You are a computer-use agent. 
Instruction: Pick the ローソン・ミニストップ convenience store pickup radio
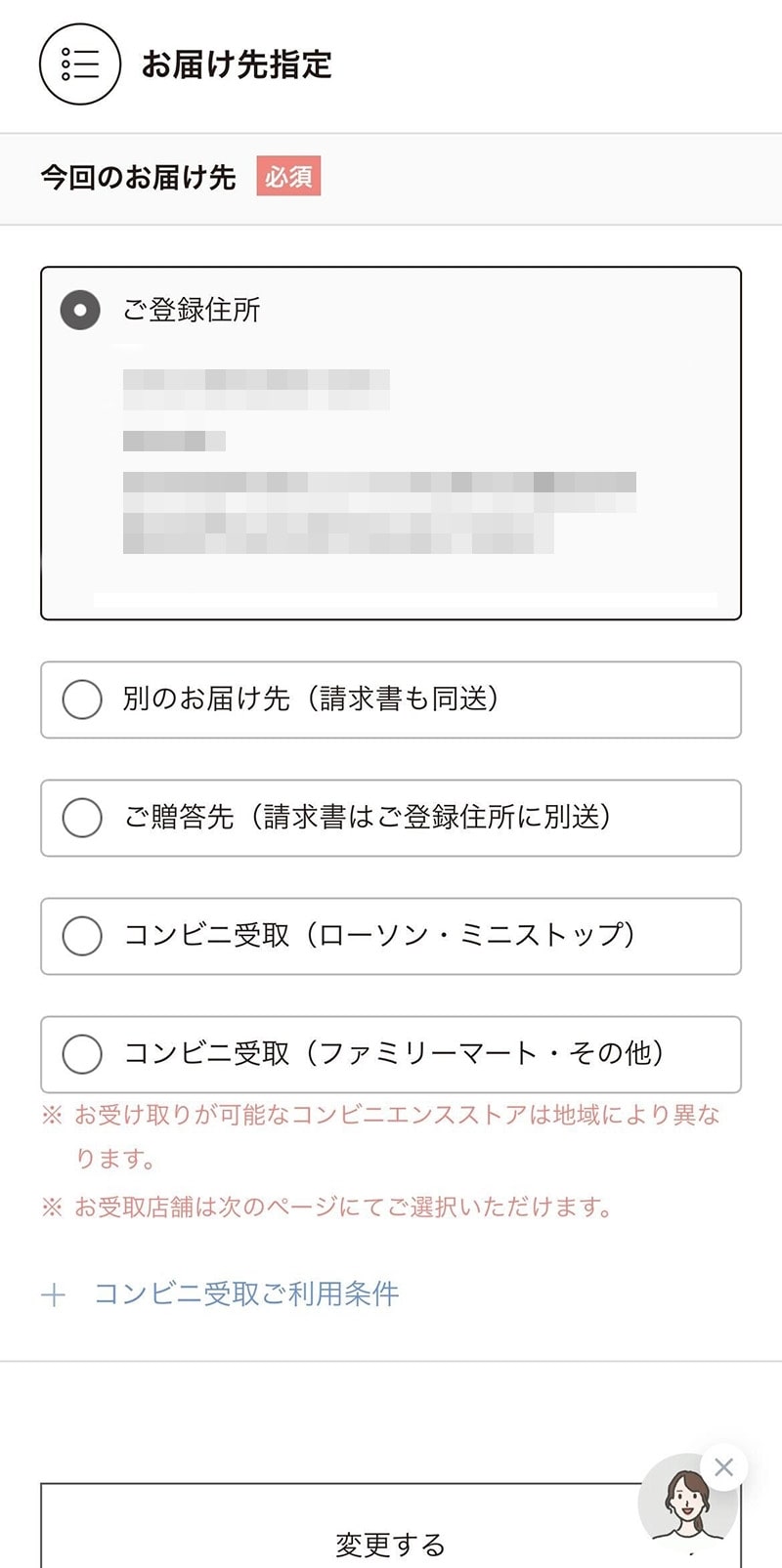[82, 936]
